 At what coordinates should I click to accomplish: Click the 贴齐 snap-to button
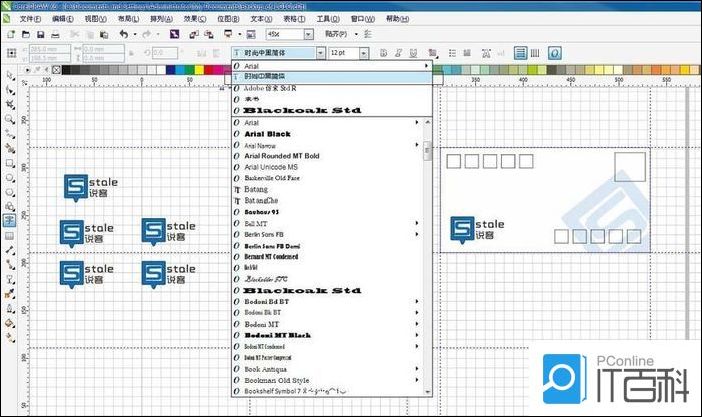click(336, 34)
